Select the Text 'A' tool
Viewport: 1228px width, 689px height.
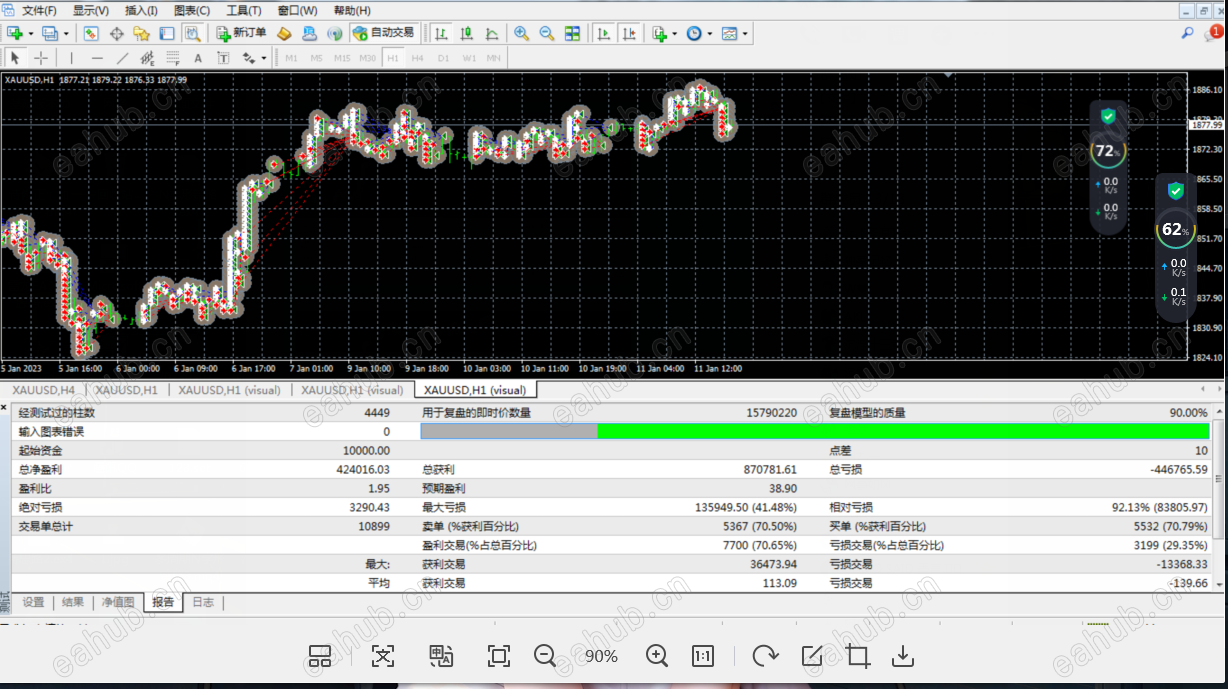pos(198,58)
